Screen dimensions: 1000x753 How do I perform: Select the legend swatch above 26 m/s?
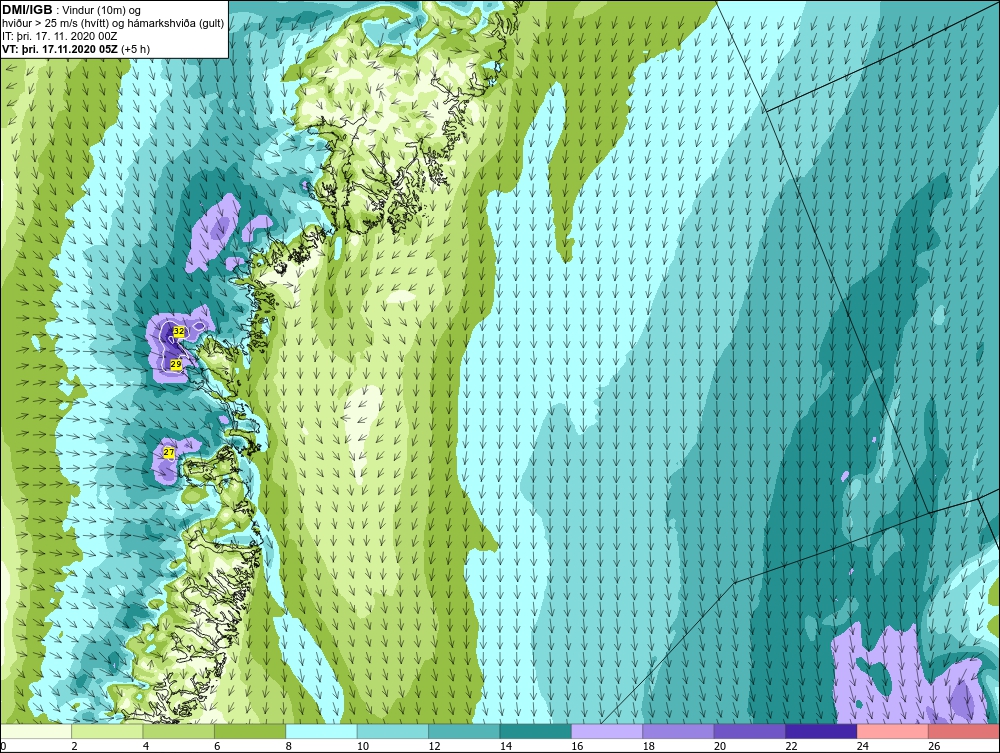click(964, 731)
